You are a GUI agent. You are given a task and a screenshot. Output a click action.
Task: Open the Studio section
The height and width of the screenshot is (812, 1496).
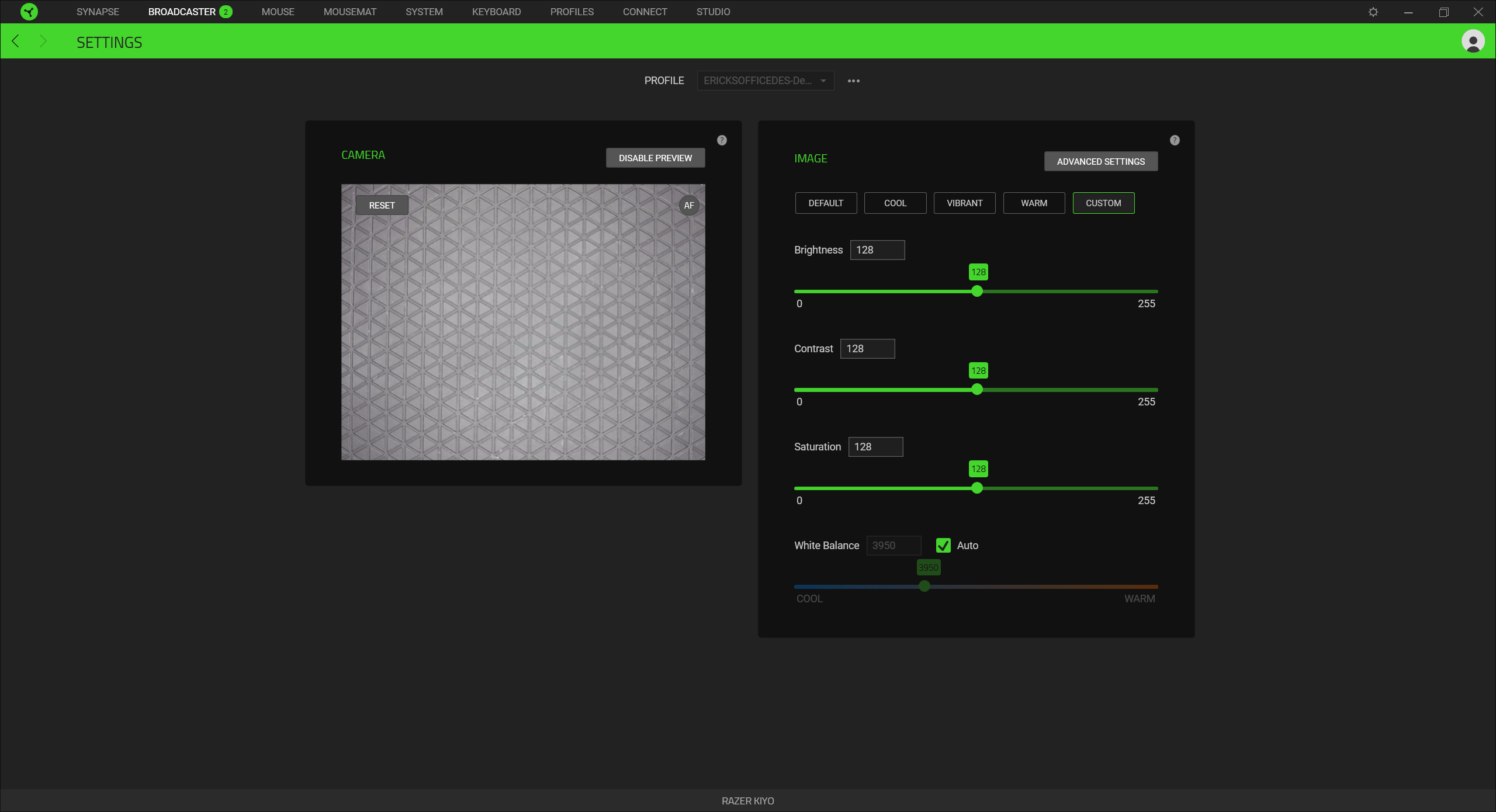712,12
